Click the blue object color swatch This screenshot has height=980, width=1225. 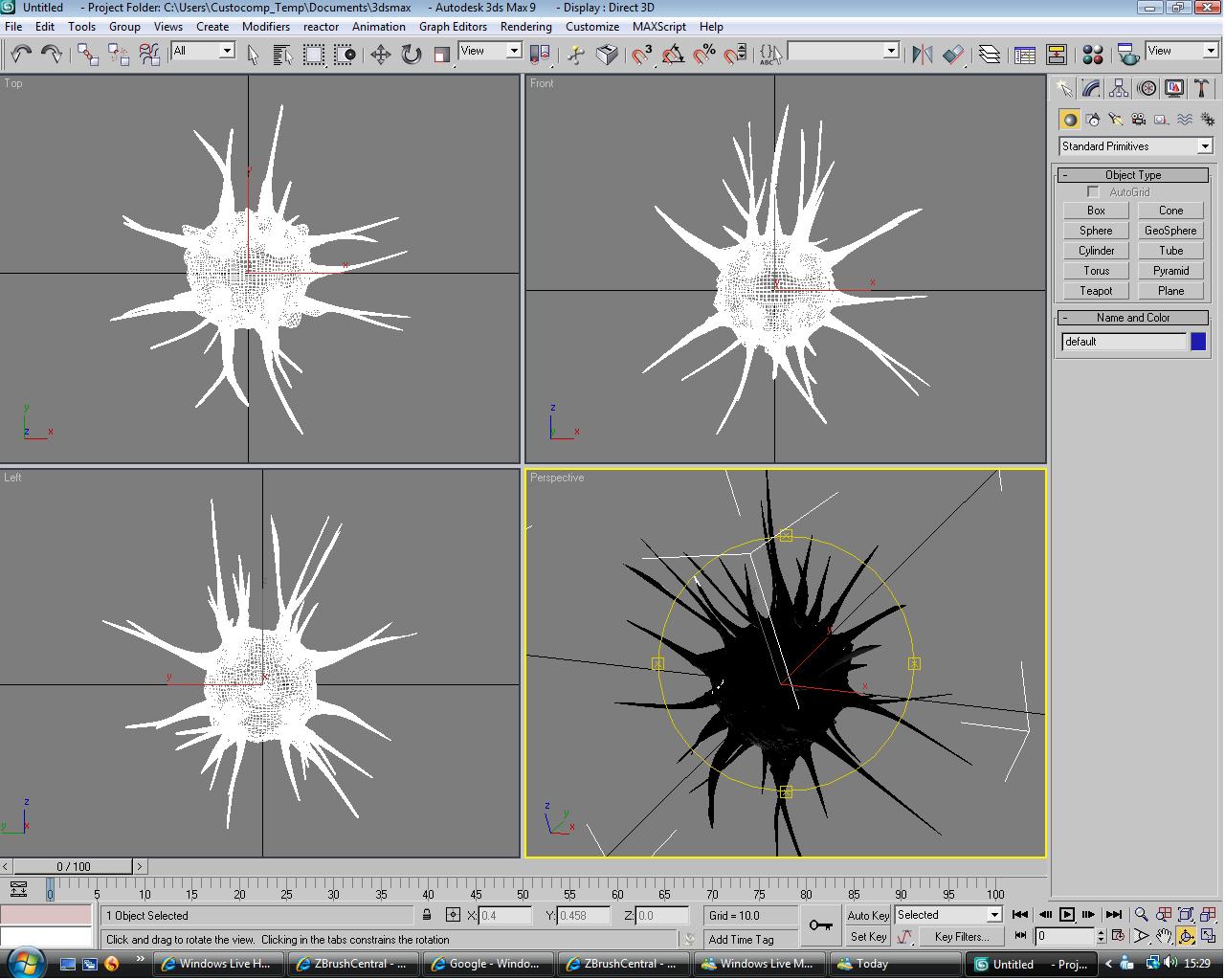pos(1198,342)
